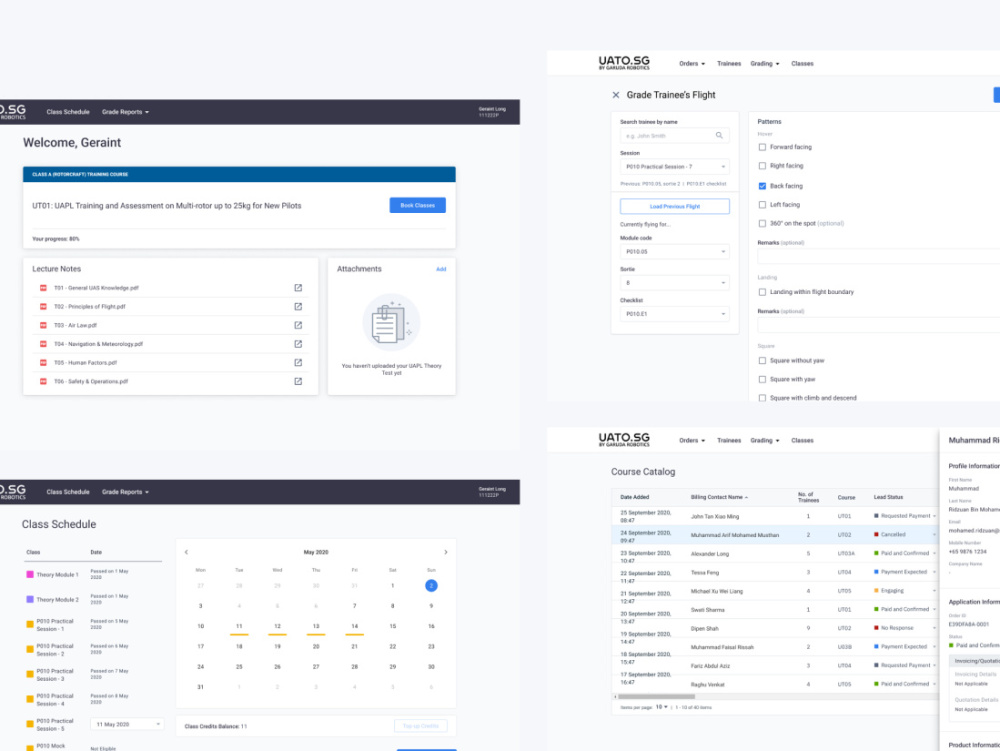Select the highlighted date 2 on the calendar

point(431,585)
